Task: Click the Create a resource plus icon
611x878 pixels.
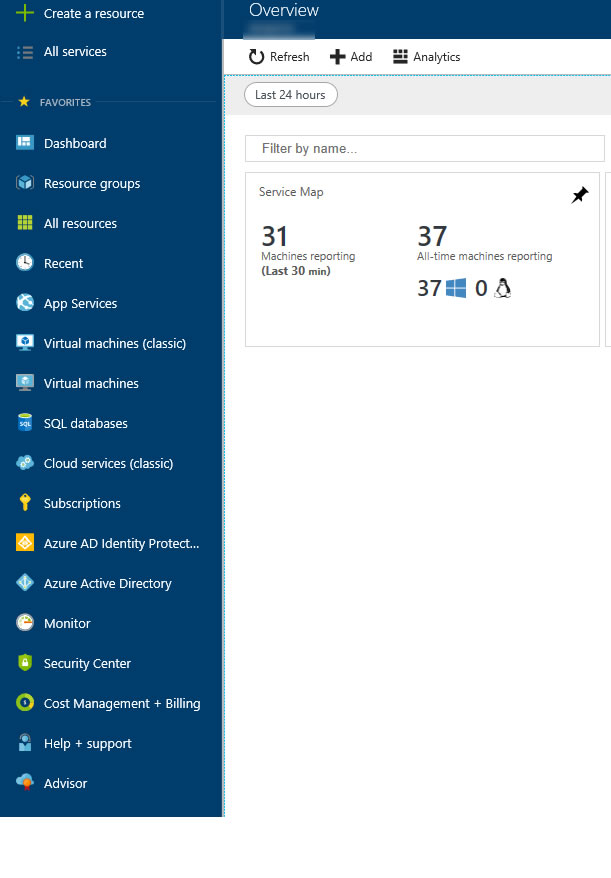Action: click(x=25, y=14)
